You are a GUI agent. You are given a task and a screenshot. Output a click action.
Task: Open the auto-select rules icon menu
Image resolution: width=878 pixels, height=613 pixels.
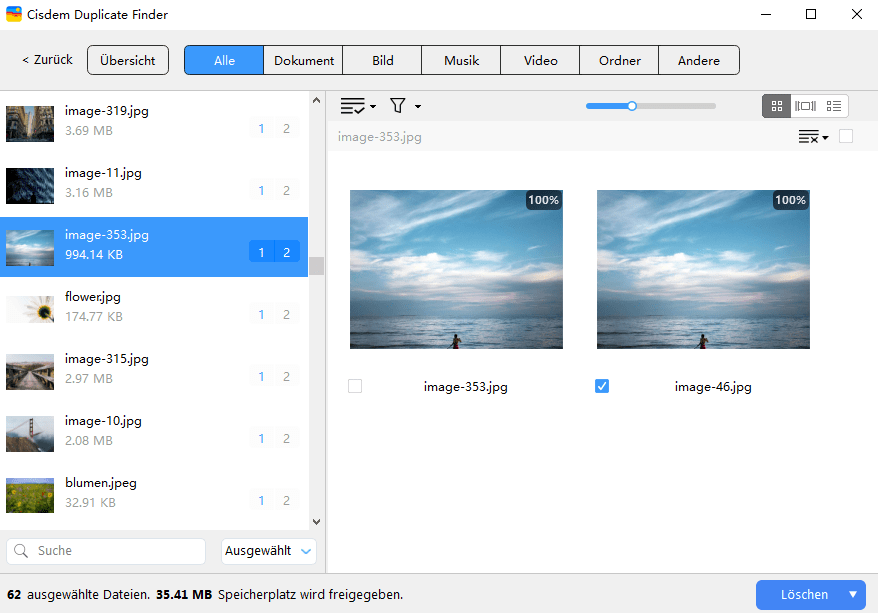tap(357, 106)
